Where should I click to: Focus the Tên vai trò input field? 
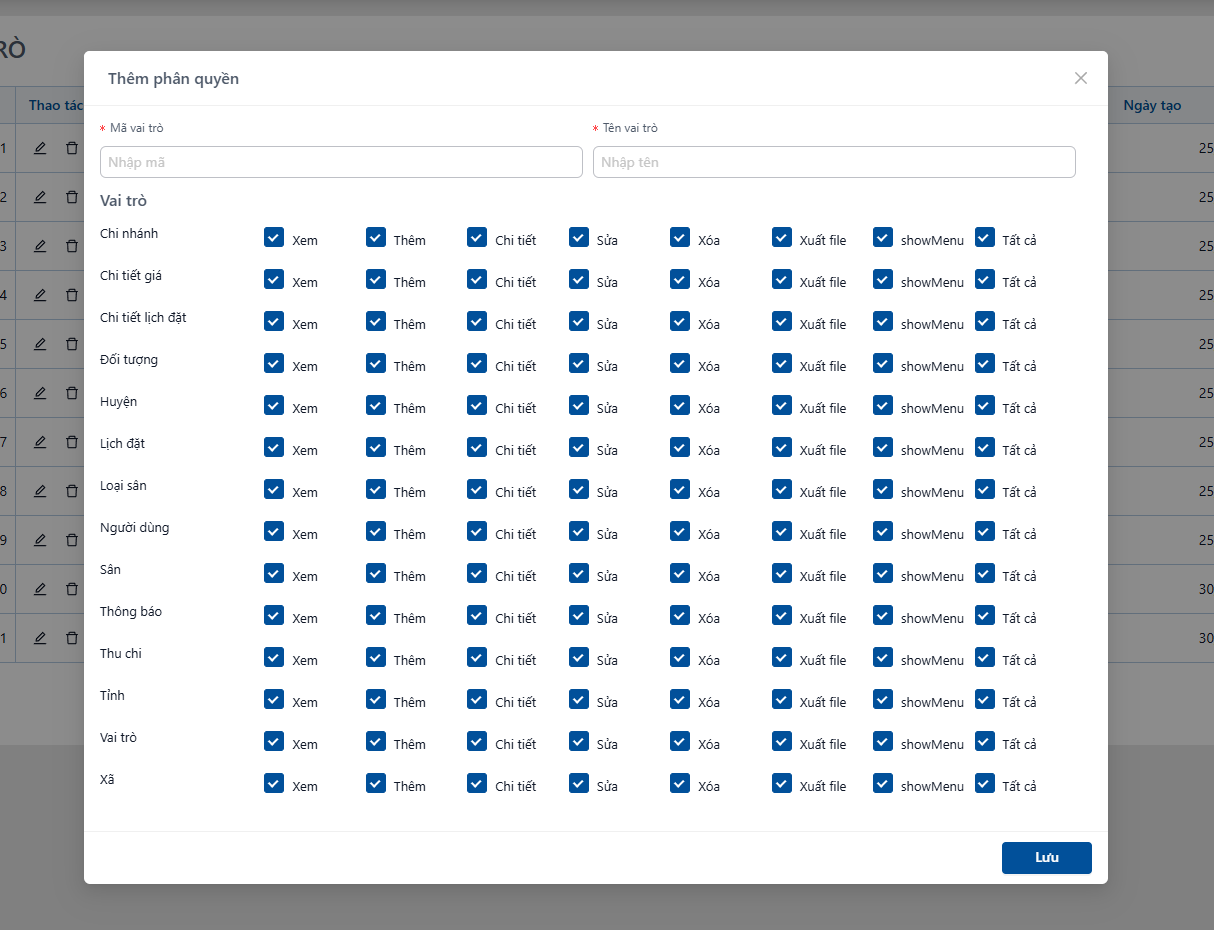[834, 162]
